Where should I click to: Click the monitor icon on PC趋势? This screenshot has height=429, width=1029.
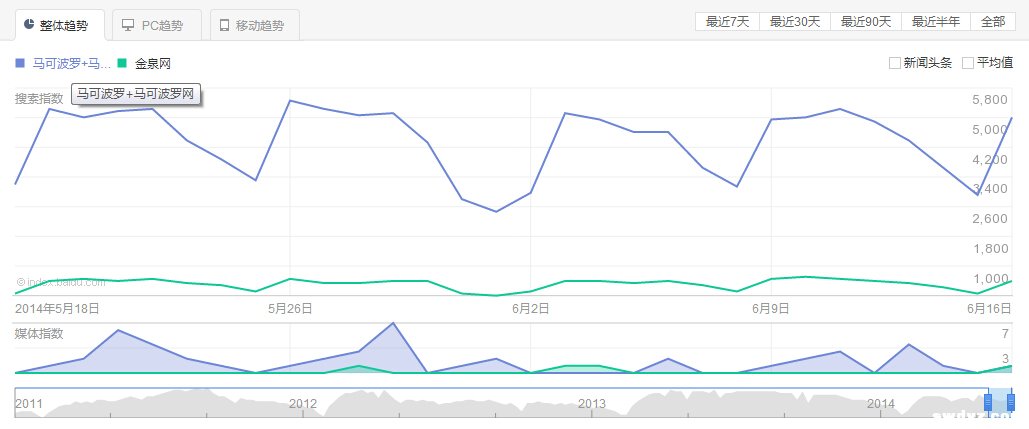coord(127,24)
